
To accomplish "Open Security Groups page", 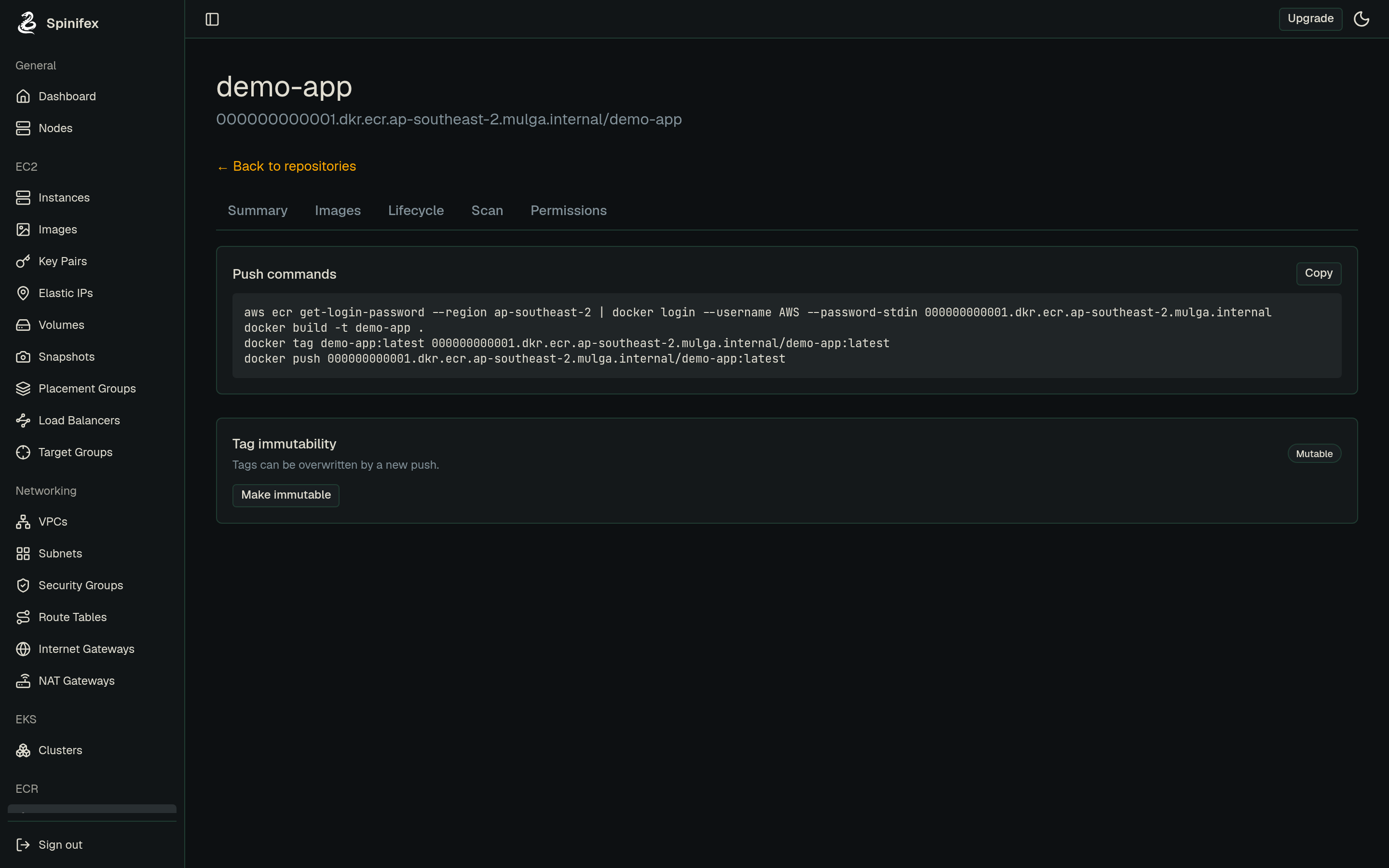I will coord(92,585).
